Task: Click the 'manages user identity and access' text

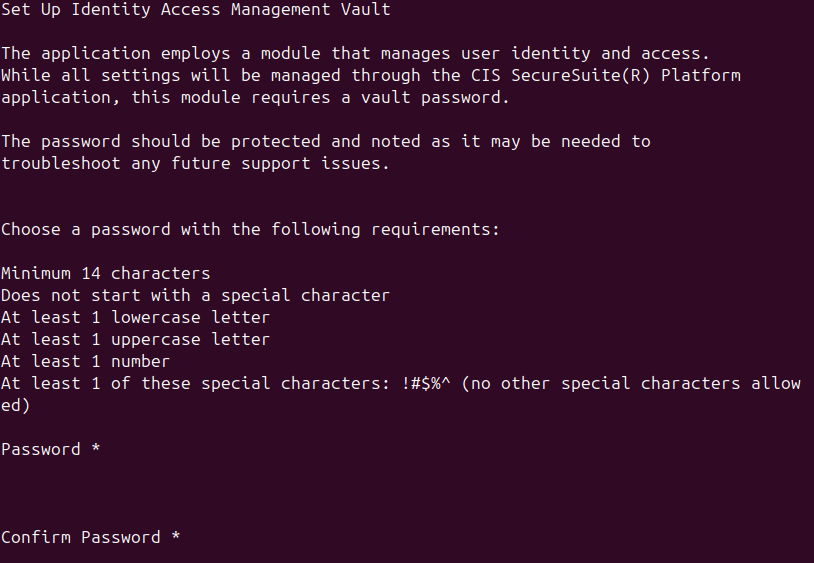Action: click(x=540, y=54)
